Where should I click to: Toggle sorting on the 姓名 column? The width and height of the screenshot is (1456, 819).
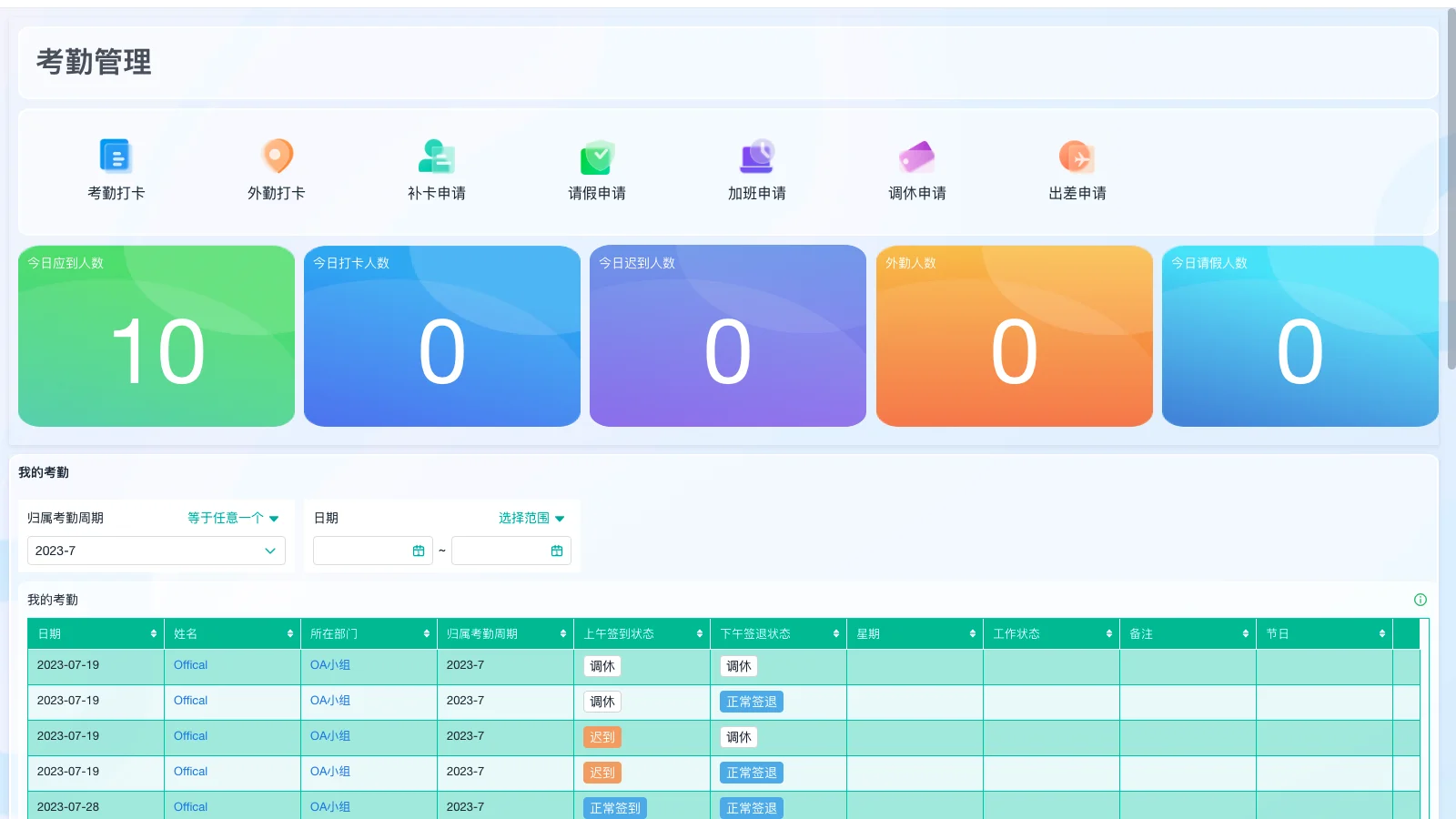[289, 632]
